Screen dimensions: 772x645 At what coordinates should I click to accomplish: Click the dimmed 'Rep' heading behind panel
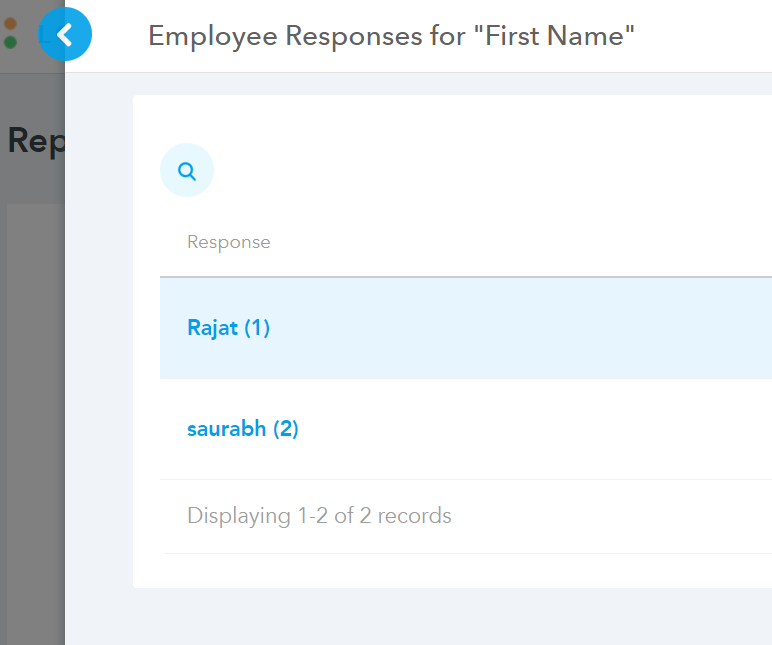point(36,141)
